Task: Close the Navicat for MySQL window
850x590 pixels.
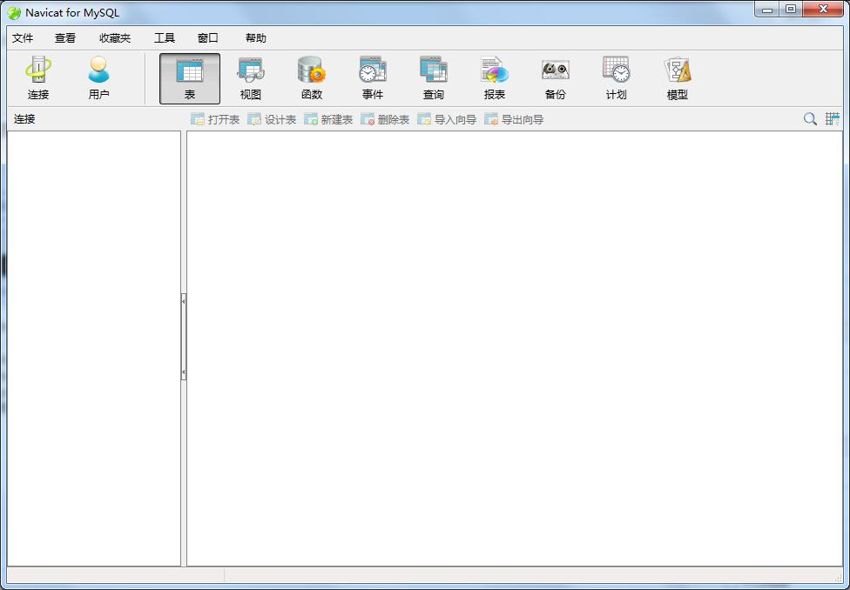Action: 823,9
